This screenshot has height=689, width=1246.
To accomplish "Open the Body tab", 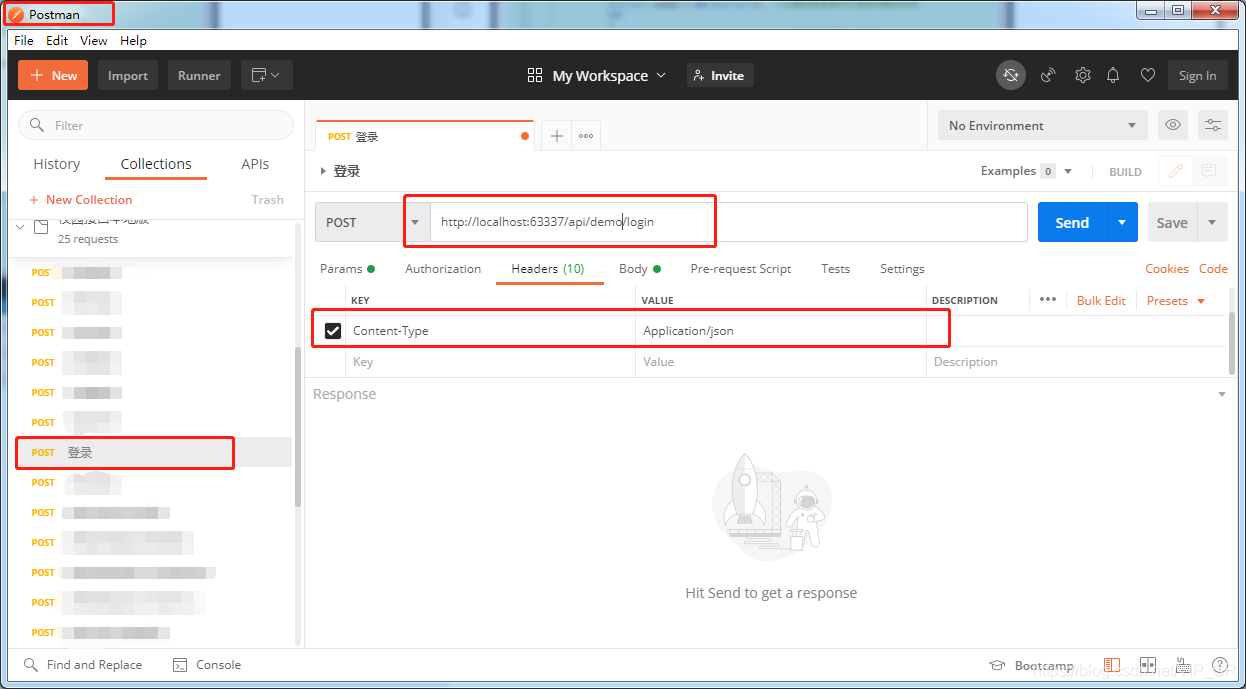I will (x=640, y=268).
